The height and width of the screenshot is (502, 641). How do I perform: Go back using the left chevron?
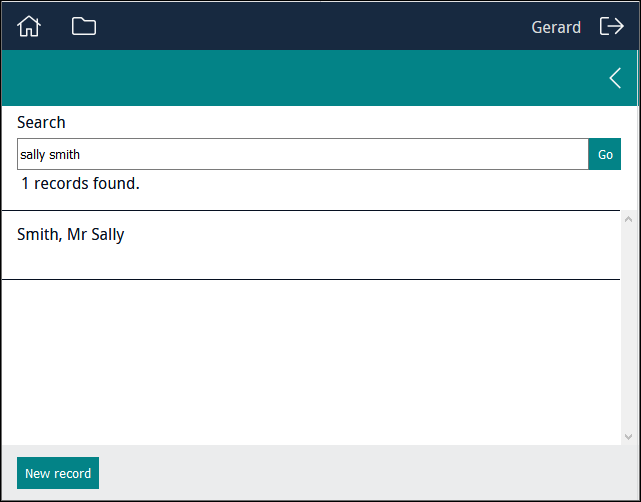(x=615, y=78)
